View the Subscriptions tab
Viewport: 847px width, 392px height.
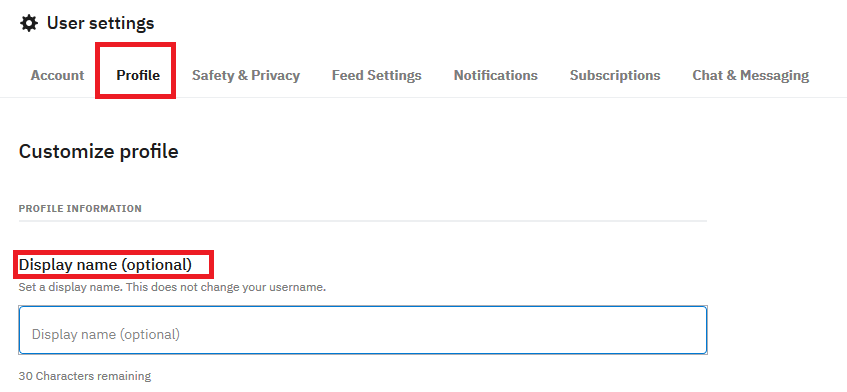click(615, 75)
